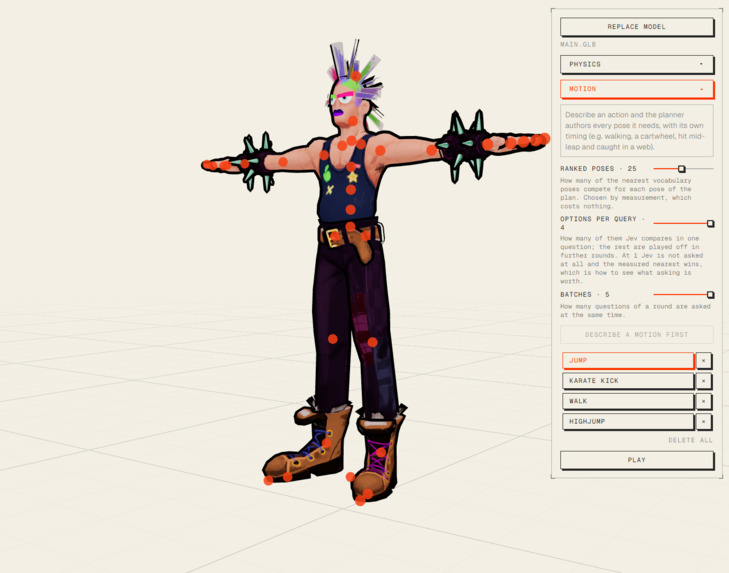Click the MAIN.GLB file name

(x=578, y=45)
